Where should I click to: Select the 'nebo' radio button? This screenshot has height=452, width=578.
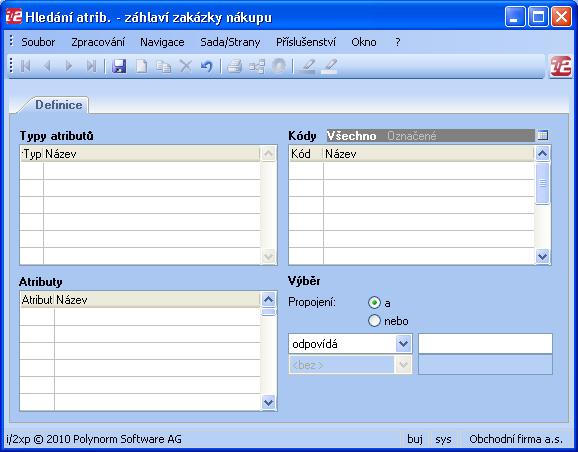(x=374, y=321)
